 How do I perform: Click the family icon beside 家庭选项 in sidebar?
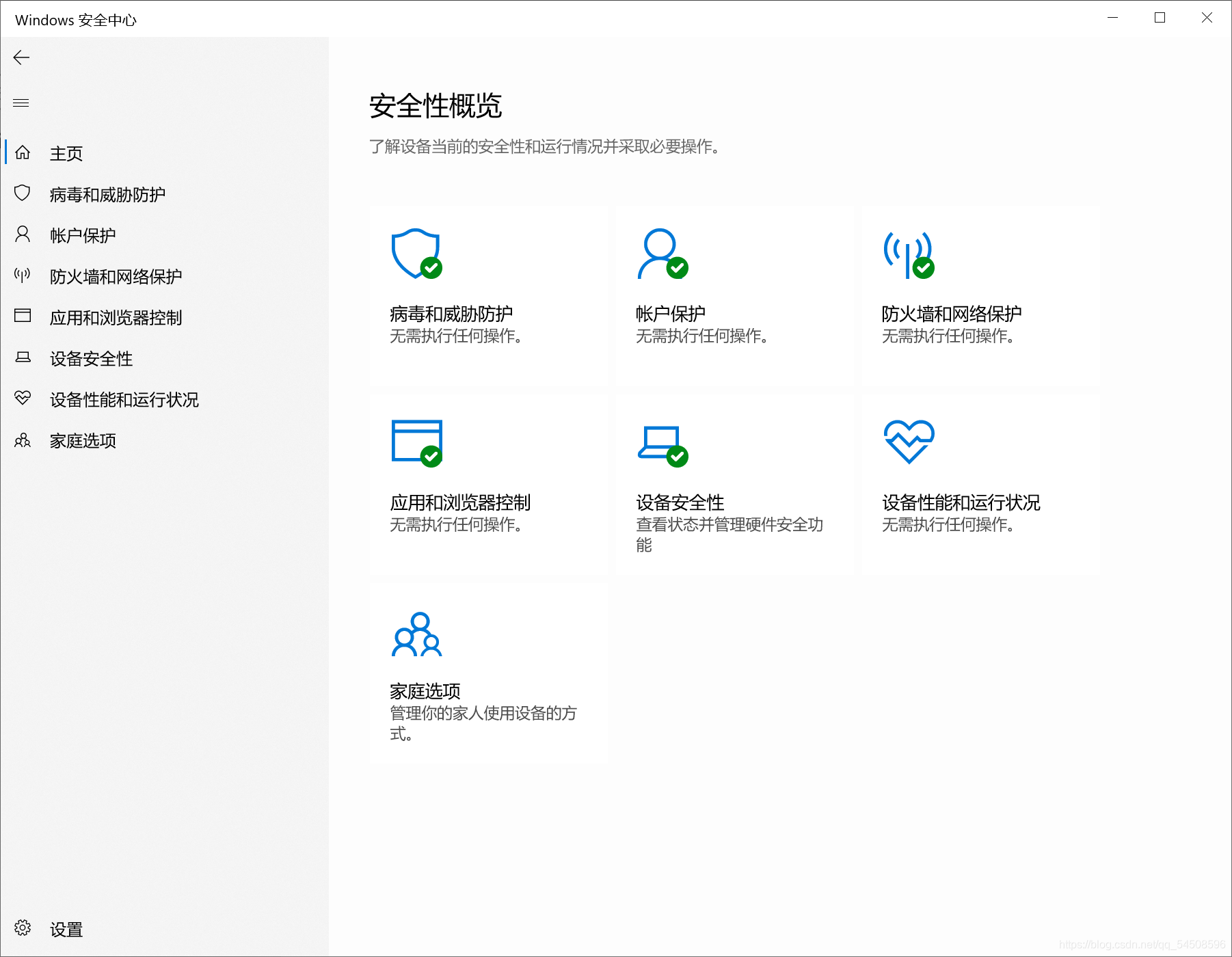click(23, 440)
